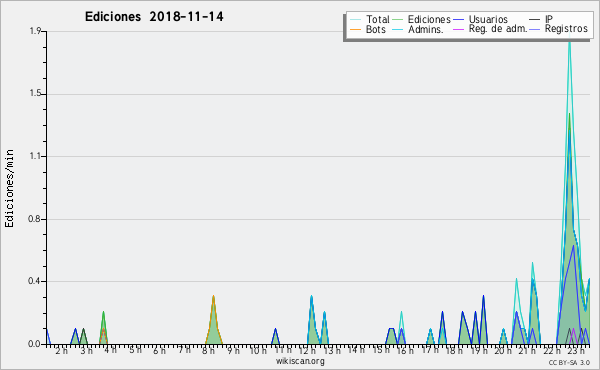Click the '3 h' x-axis label
Screen dimensions: 600x370
(86, 350)
